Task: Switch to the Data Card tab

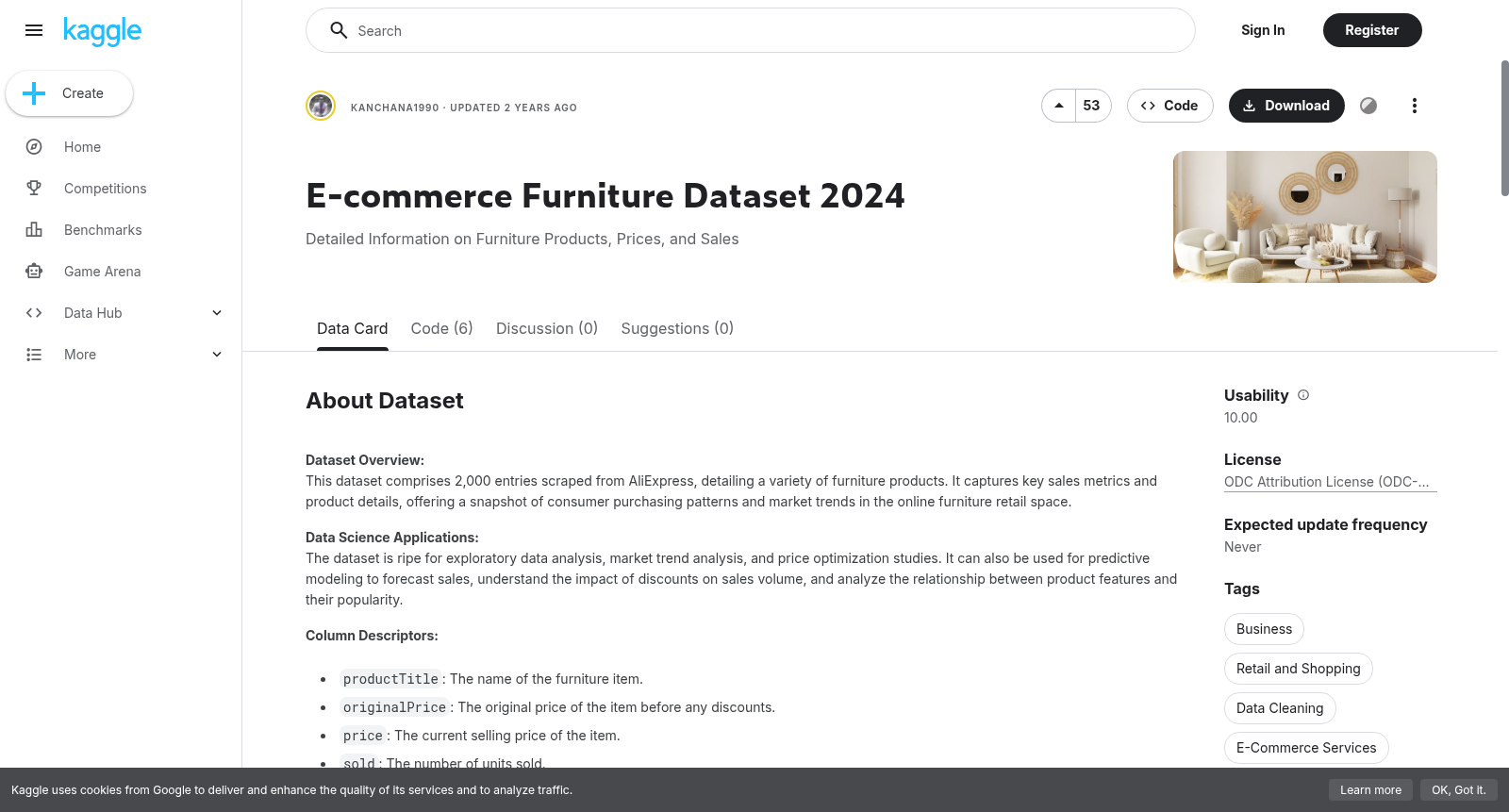Action: (353, 328)
